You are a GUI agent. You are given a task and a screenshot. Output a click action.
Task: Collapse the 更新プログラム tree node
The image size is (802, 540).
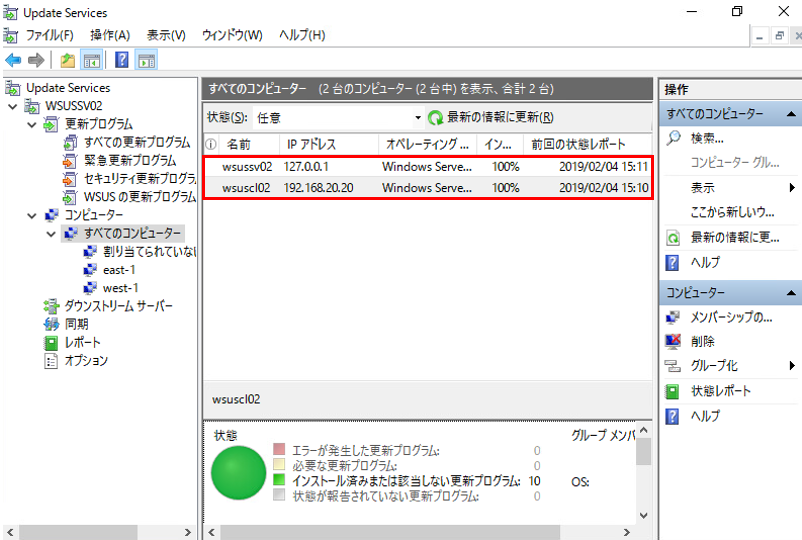coord(32,124)
